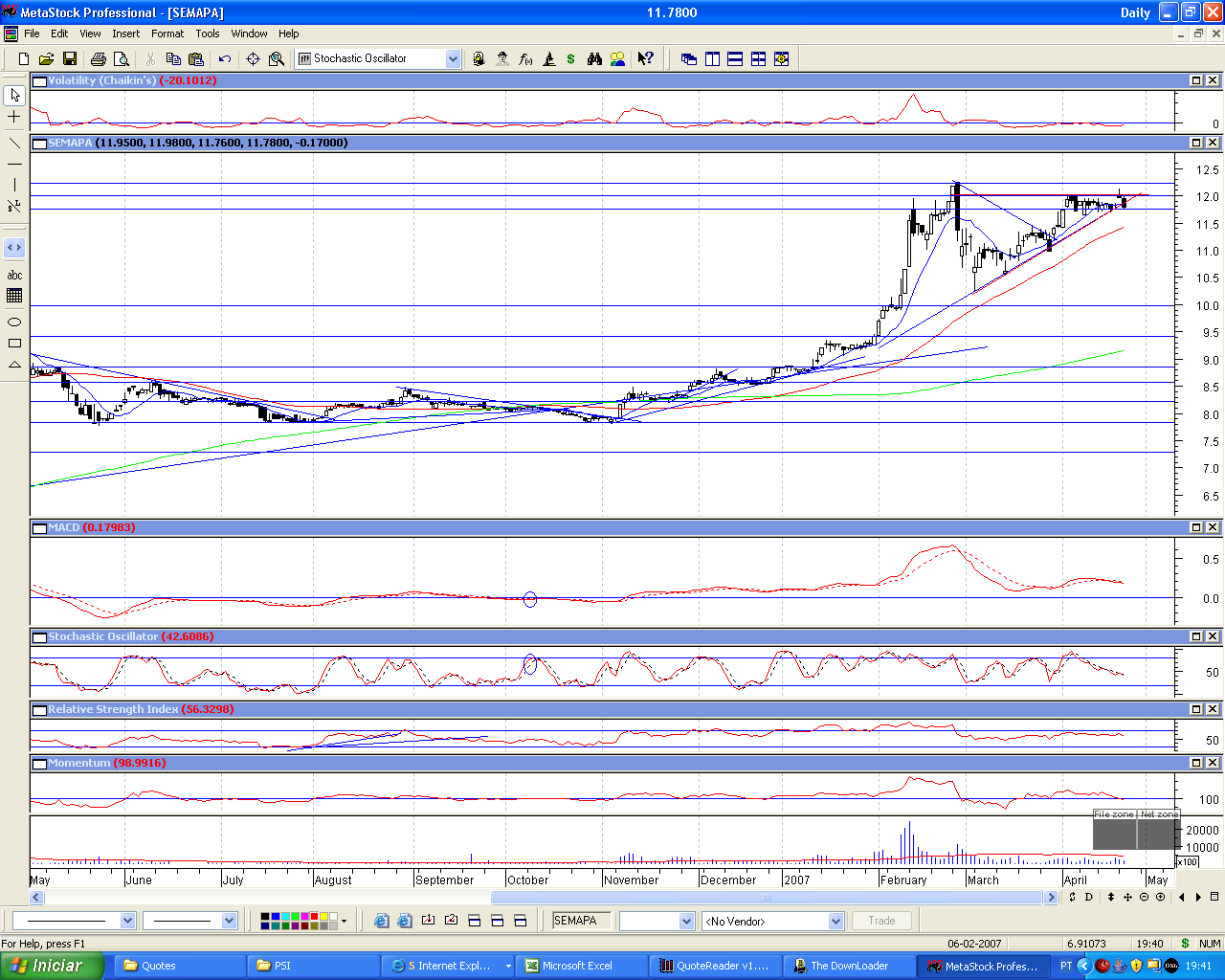Paste using the clipboard icon
This screenshot has width=1225, height=980.
pos(196,58)
